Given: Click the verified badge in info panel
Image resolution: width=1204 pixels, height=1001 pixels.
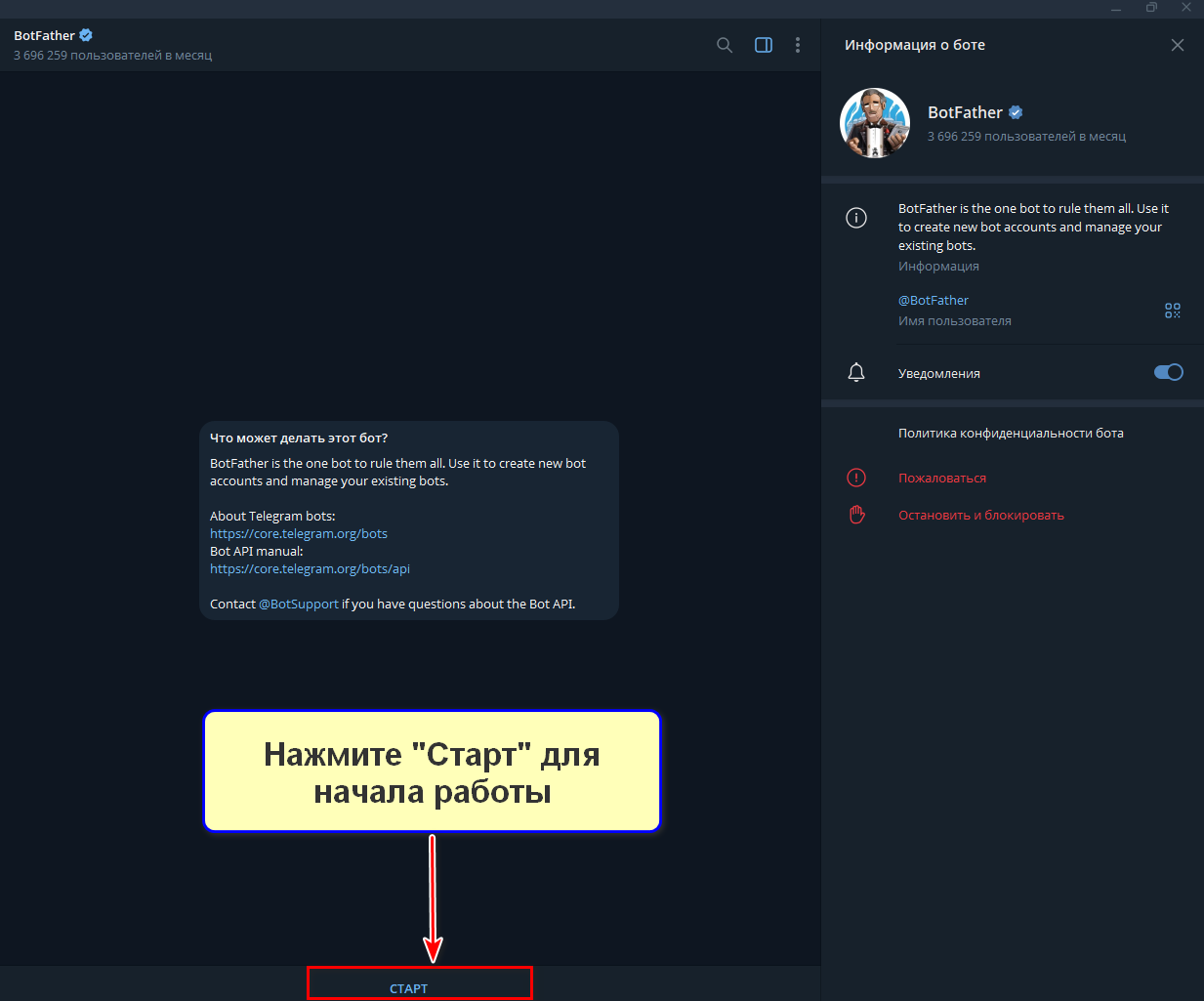Looking at the screenshot, I should [x=1016, y=112].
